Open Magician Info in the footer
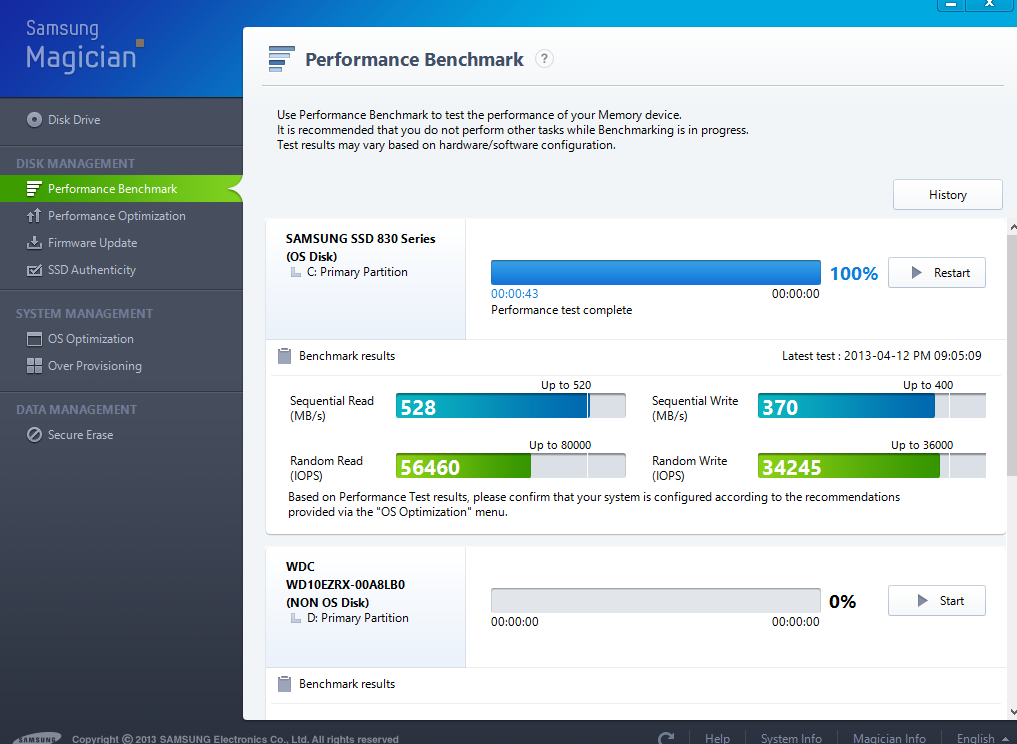 tap(889, 738)
